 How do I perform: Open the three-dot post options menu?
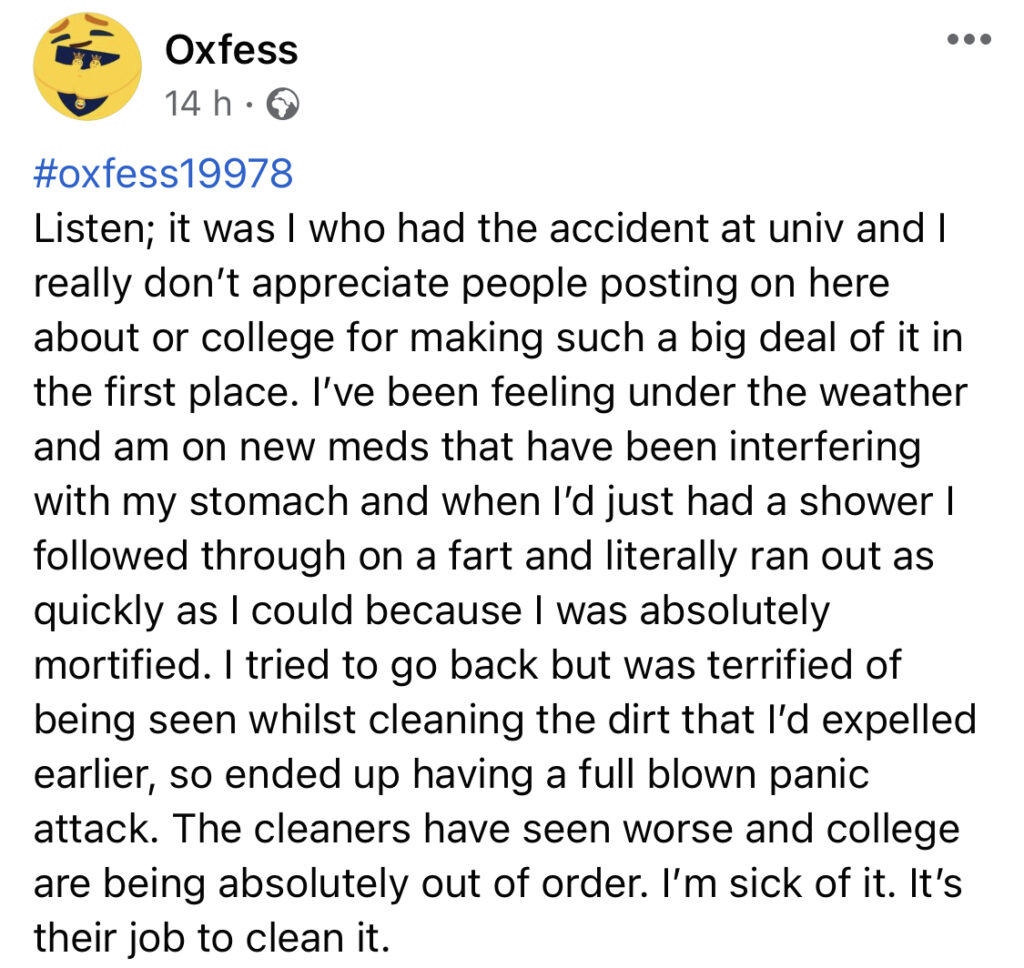(969, 40)
